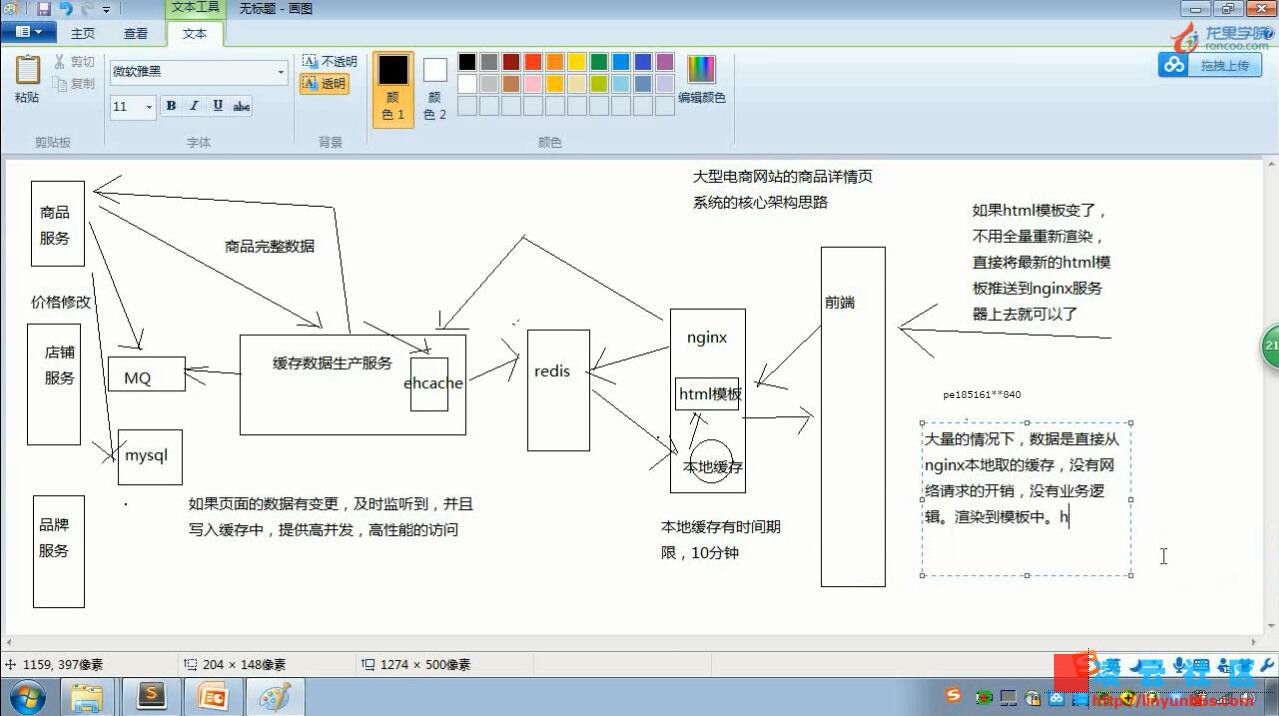The height and width of the screenshot is (716, 1279).
Task: Switch to Sublime Text on the taskbar
Action: click(x=151, y=697)
